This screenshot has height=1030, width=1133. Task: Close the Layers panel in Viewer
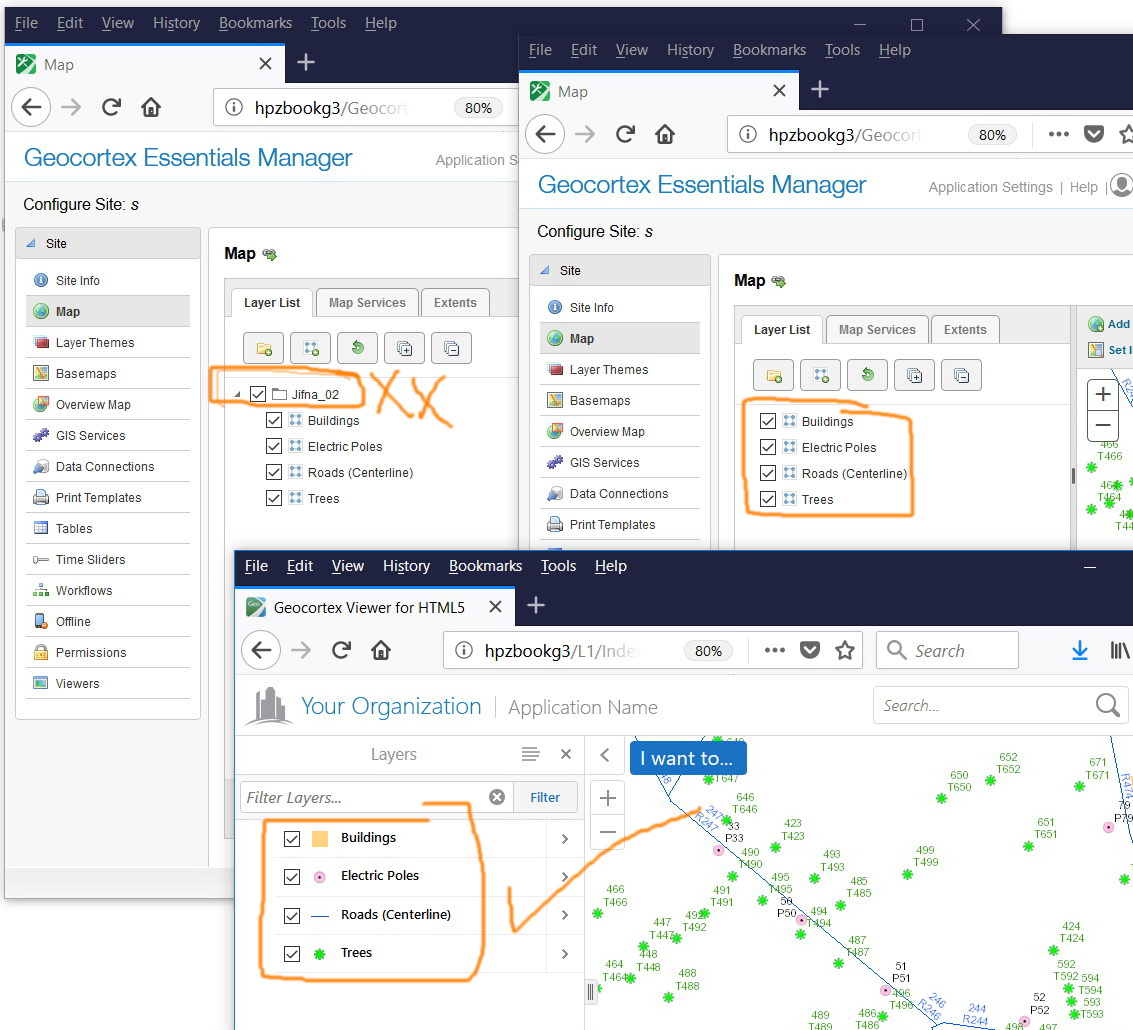point(566,754)
